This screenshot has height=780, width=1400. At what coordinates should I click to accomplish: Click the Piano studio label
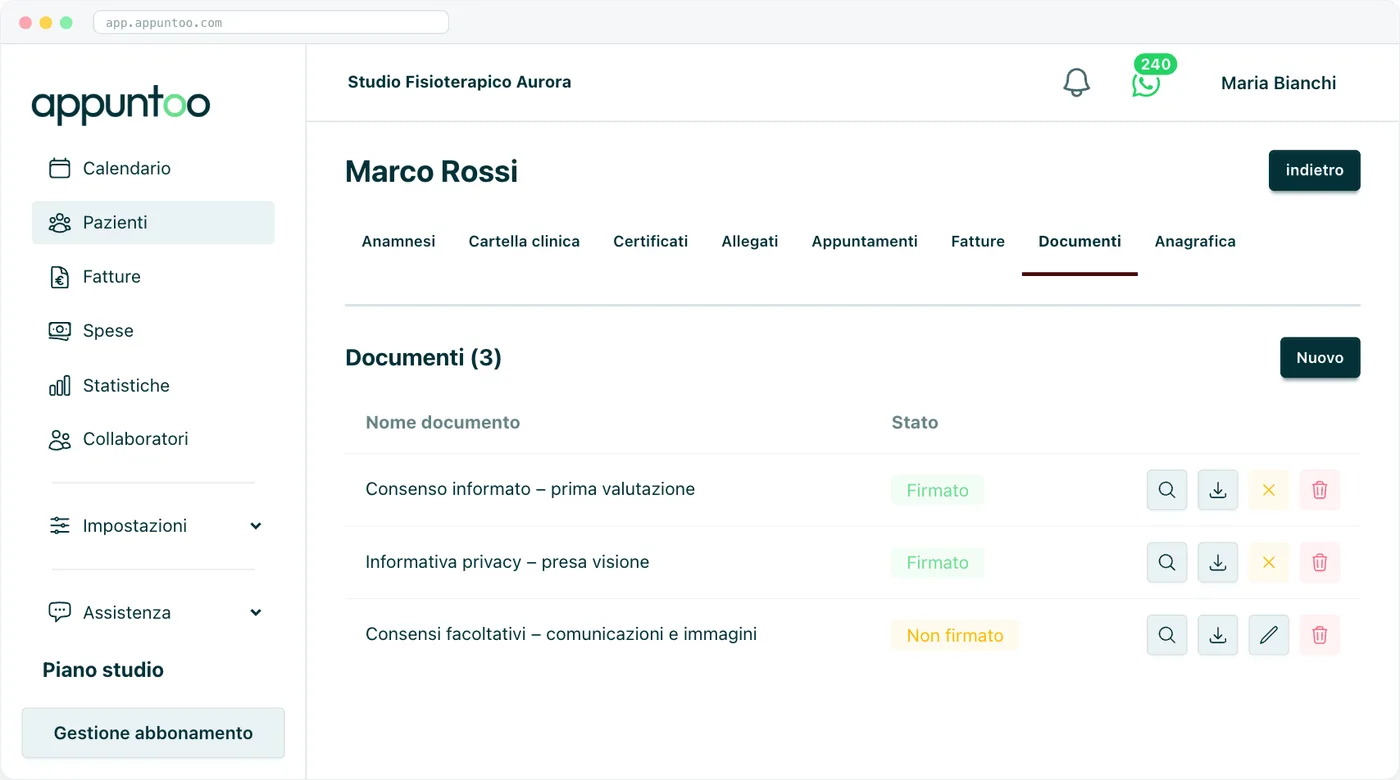103,670
